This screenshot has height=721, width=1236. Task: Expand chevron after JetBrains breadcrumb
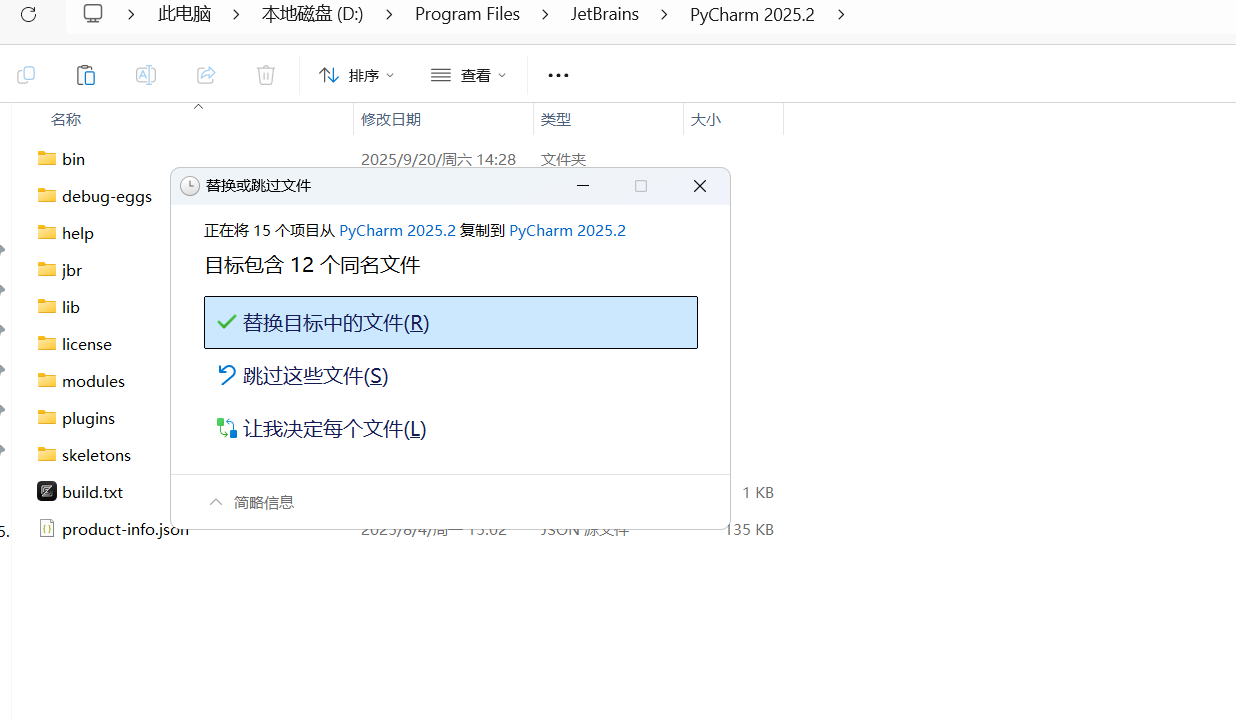(x=664, y=14)
